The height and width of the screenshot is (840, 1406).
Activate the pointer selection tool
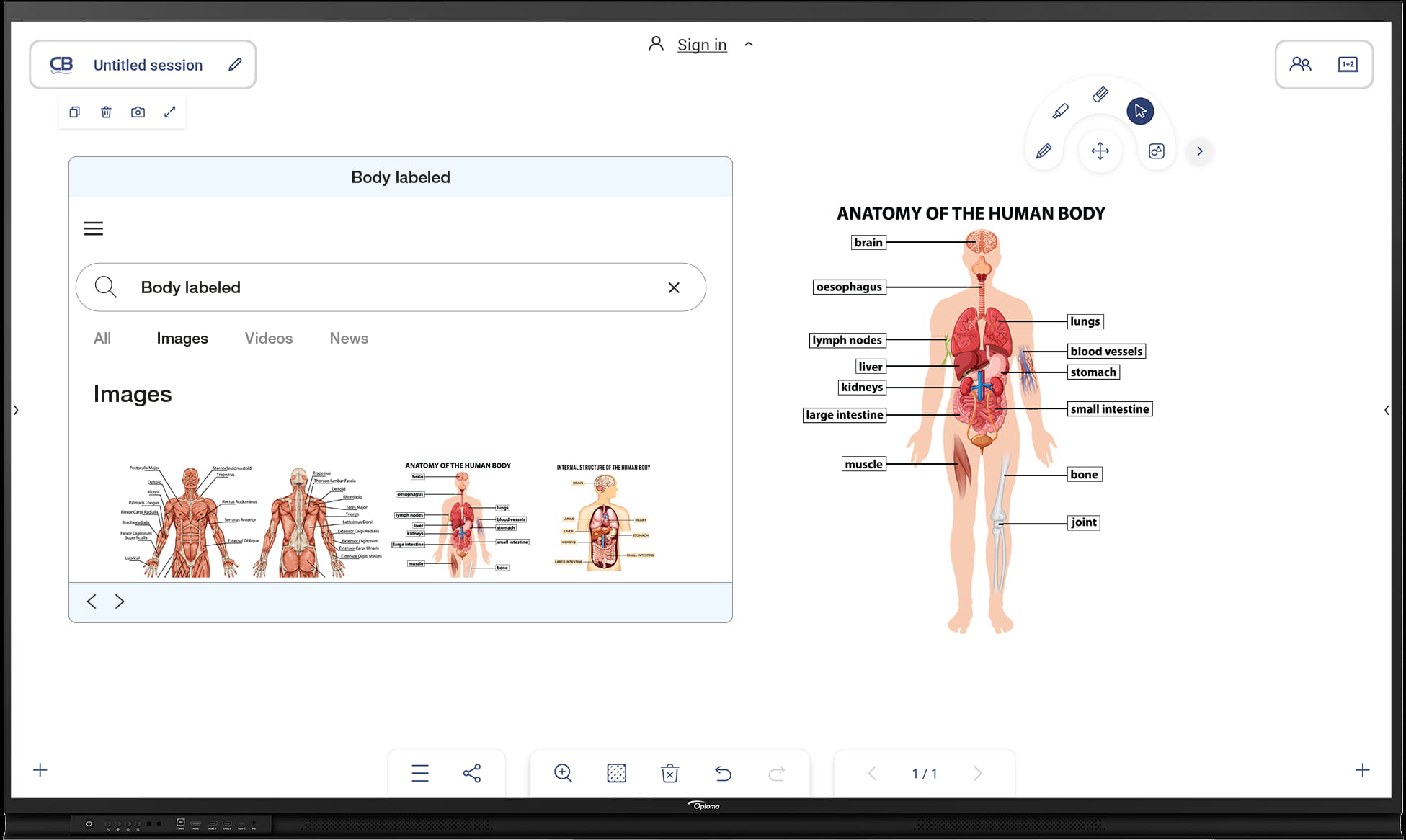[1140, 111]
